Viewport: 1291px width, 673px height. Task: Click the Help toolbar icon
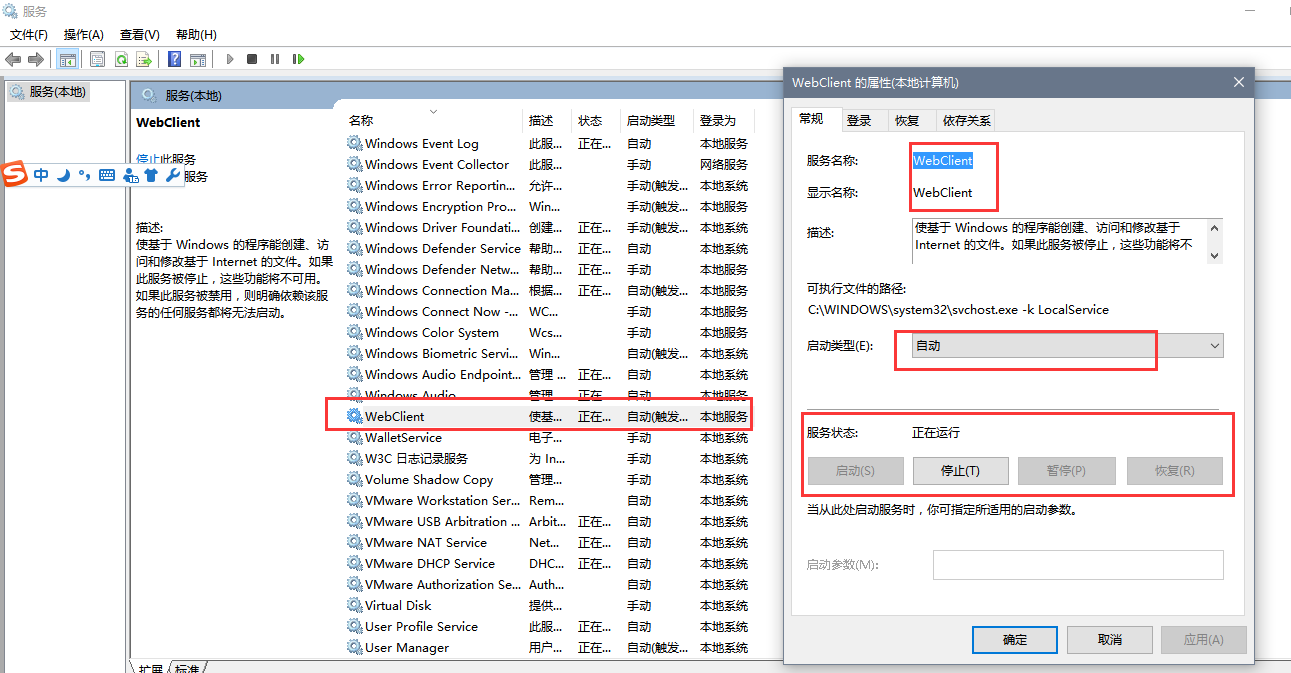[x=175, y=58]
